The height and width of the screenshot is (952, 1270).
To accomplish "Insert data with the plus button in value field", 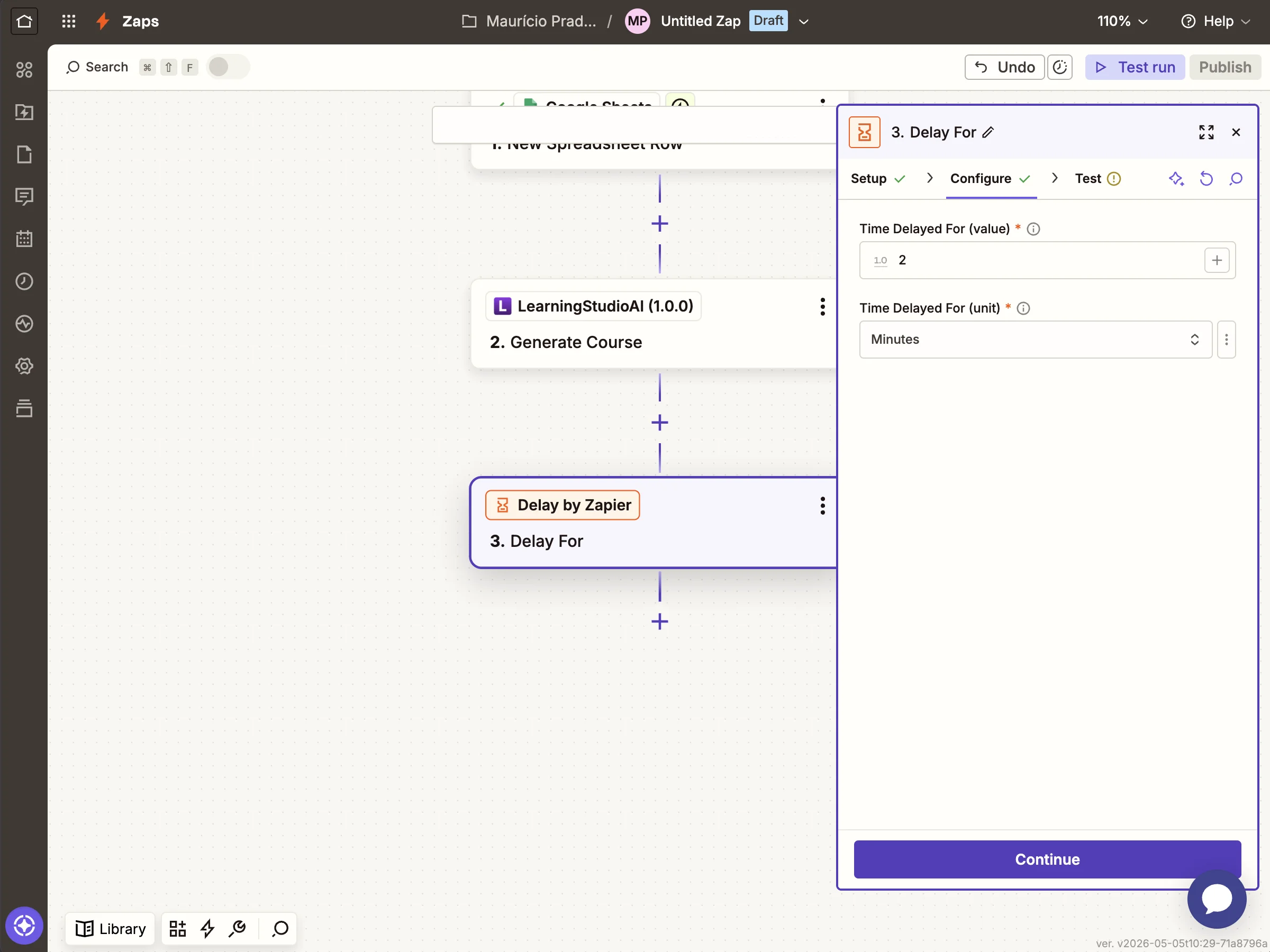I will point(1217,261).
